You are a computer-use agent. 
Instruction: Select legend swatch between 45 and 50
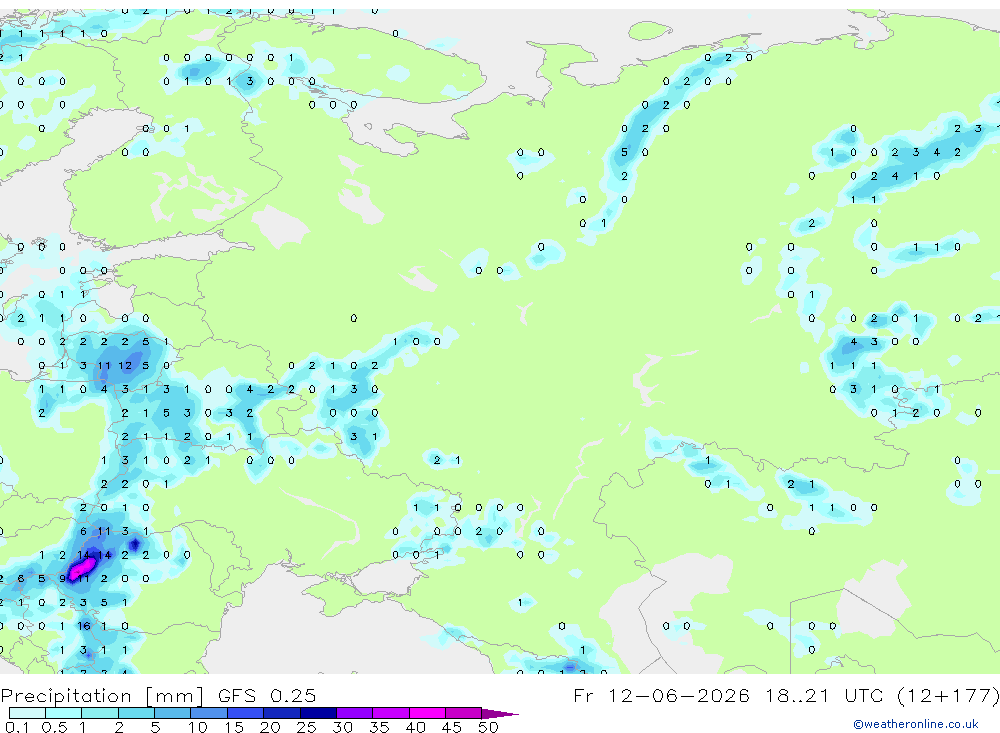pos(464,713)
